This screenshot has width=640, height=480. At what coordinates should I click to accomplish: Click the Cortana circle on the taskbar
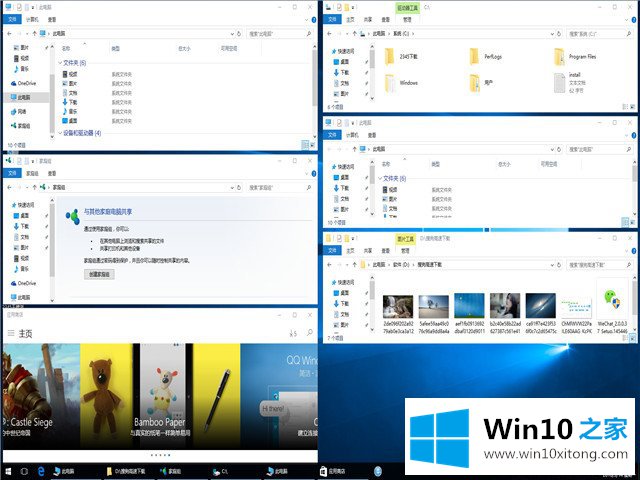coord(24,471)
